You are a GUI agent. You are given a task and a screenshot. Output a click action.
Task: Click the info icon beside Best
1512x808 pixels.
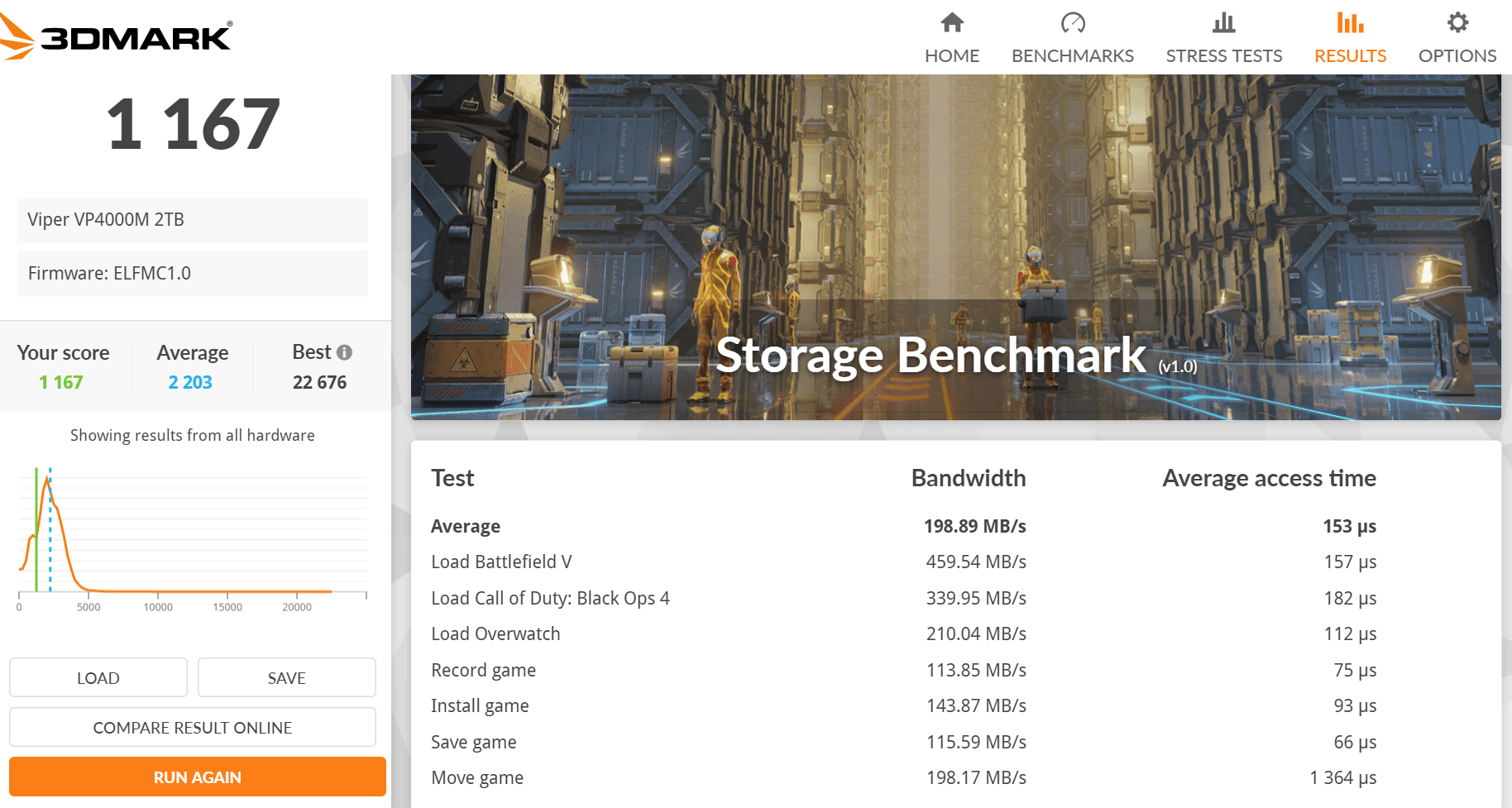[x=345, y=352]
